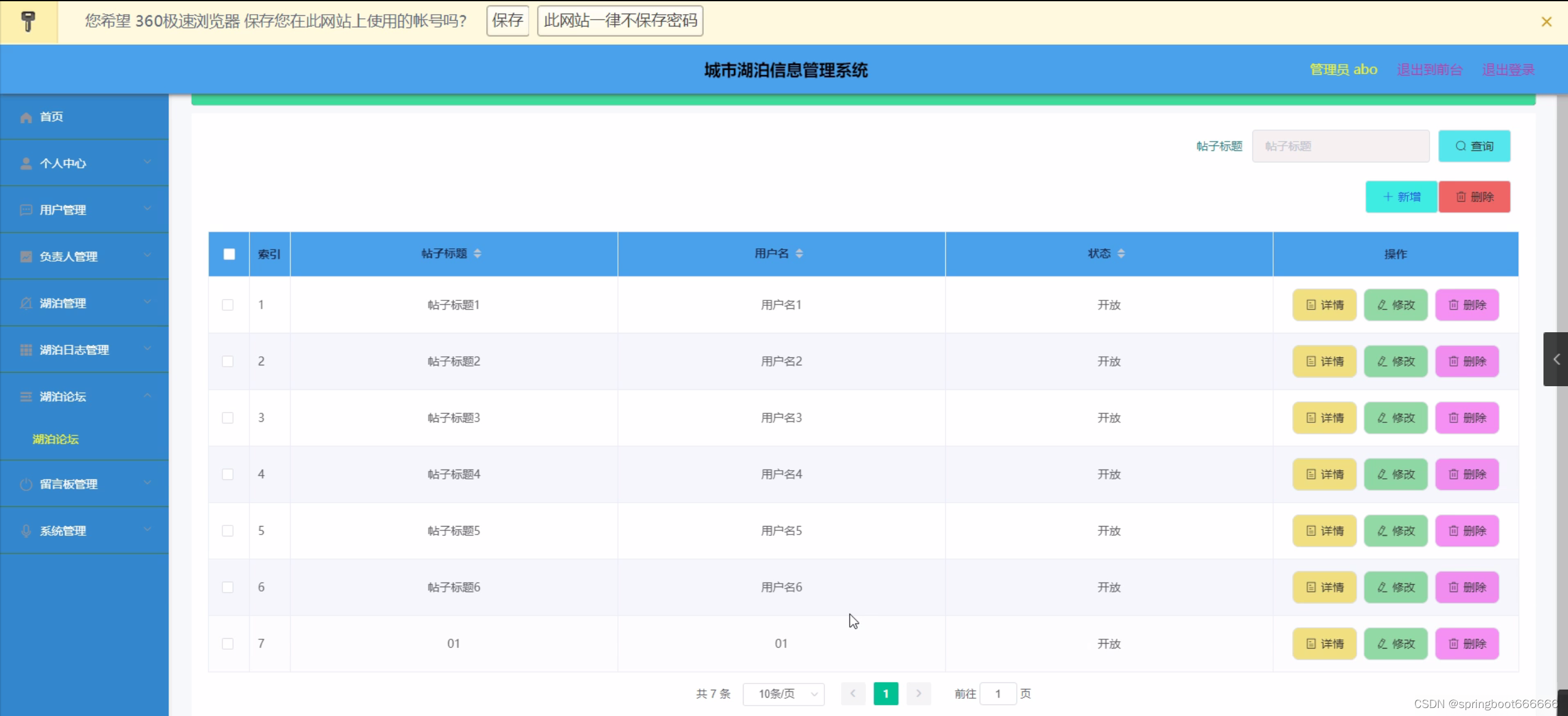Toggle the select-all checkbox in table header
The height and width of the screenshot is (716, 1568).
tap(229, 254)
